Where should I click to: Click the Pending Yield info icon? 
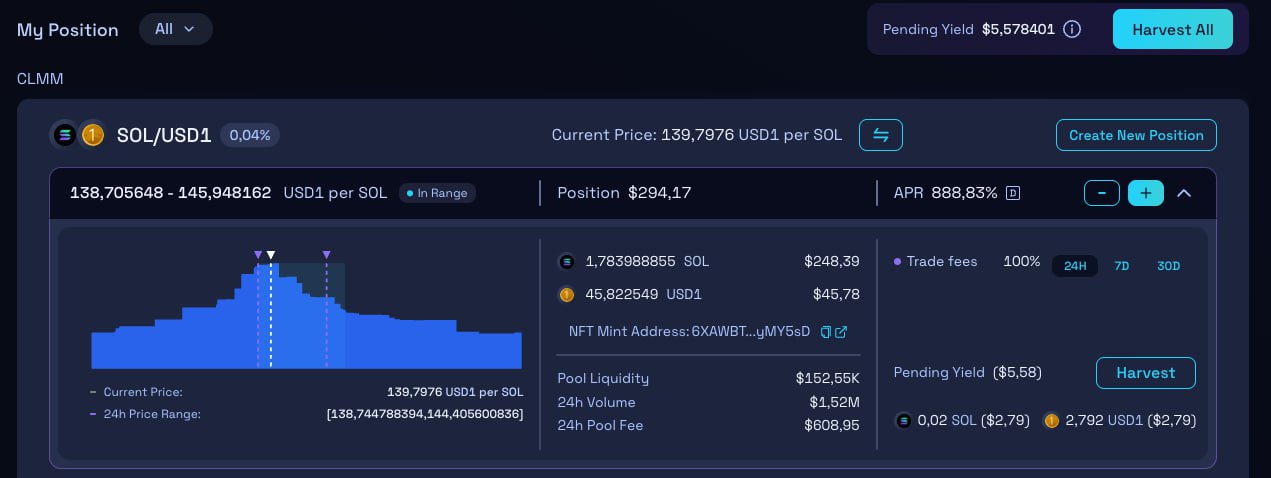[x=1072, y=30]
